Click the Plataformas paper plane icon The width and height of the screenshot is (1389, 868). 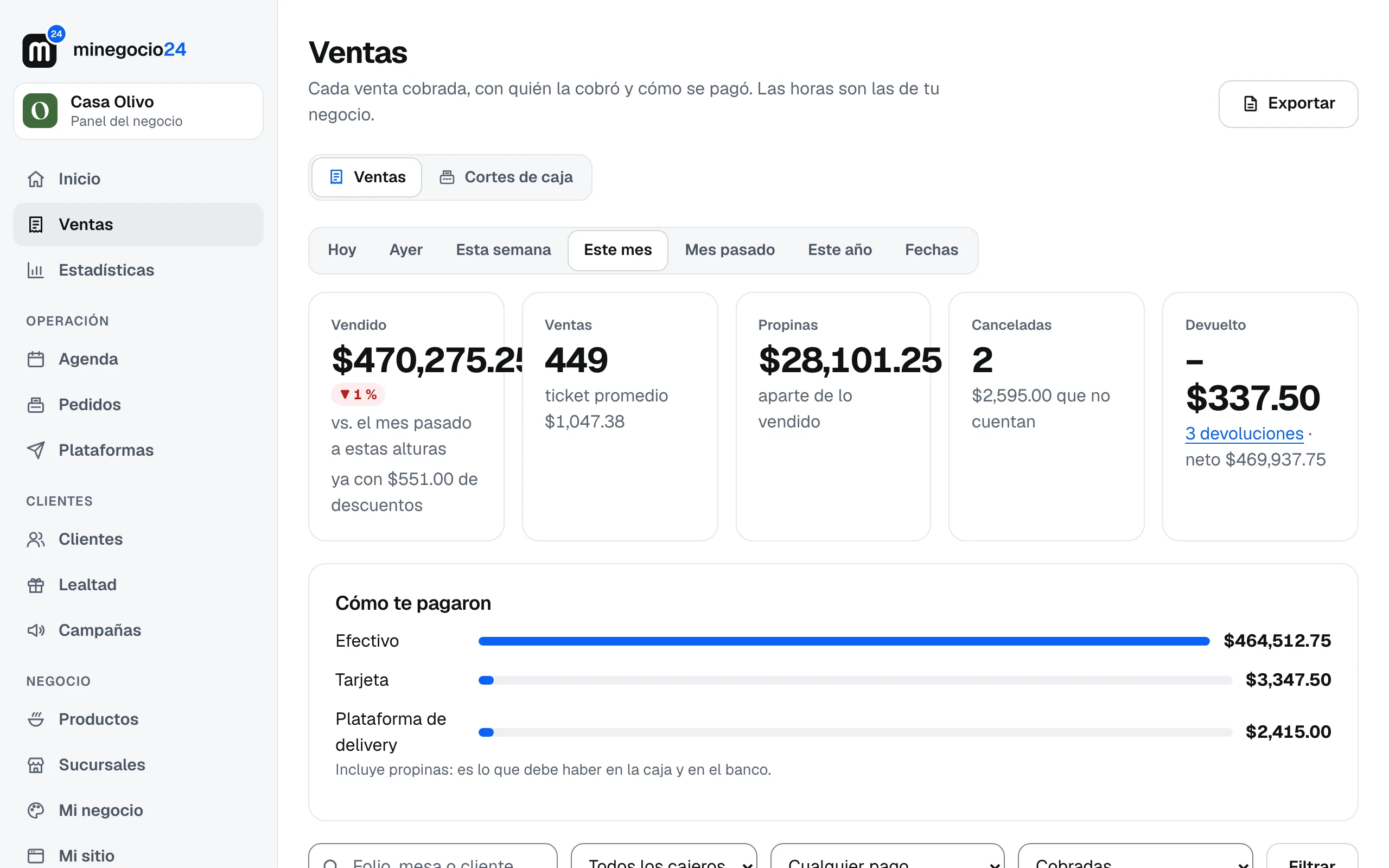36,450
